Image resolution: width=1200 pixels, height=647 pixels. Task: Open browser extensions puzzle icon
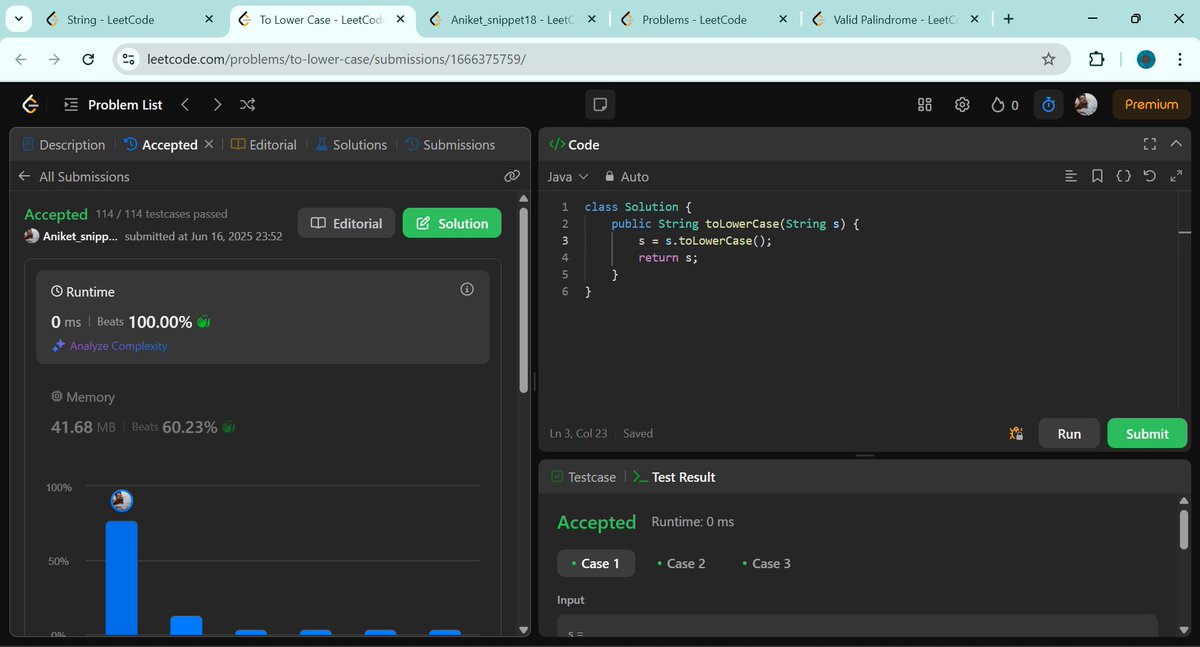pyautogui.click(x=1096, y=60)
